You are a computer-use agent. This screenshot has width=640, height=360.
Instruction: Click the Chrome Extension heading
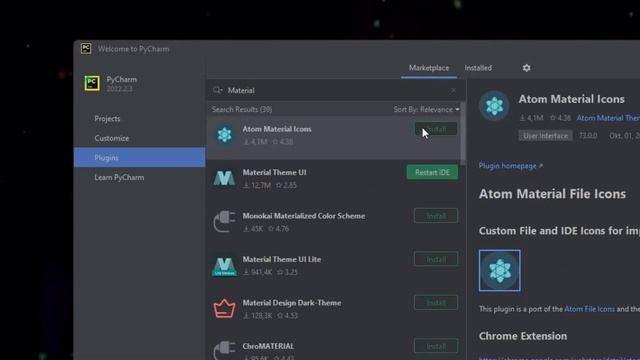(x=523, y=336)
